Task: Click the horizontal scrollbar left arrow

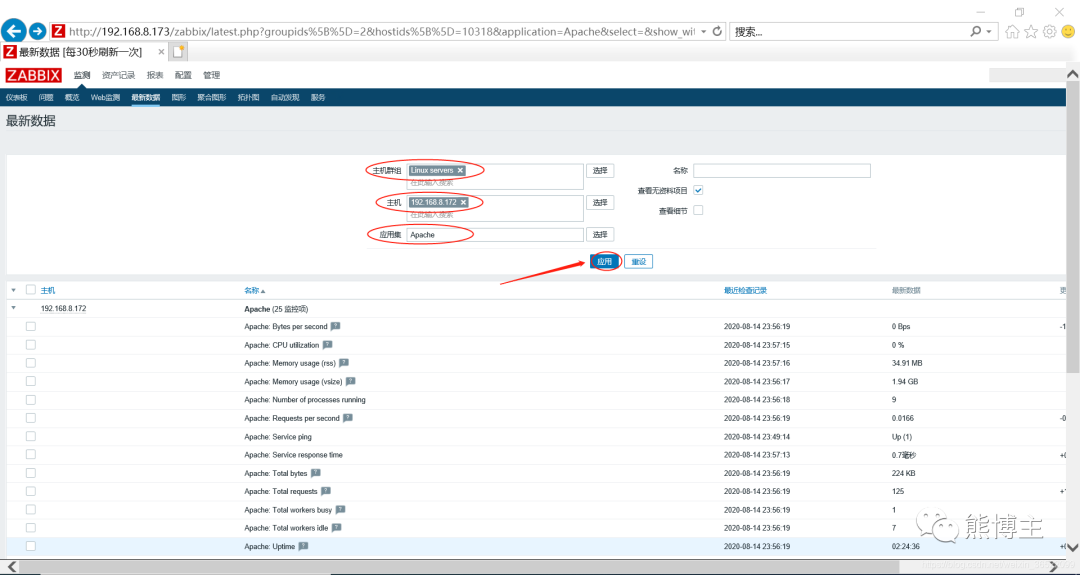Action: click(x=12, y=567)
